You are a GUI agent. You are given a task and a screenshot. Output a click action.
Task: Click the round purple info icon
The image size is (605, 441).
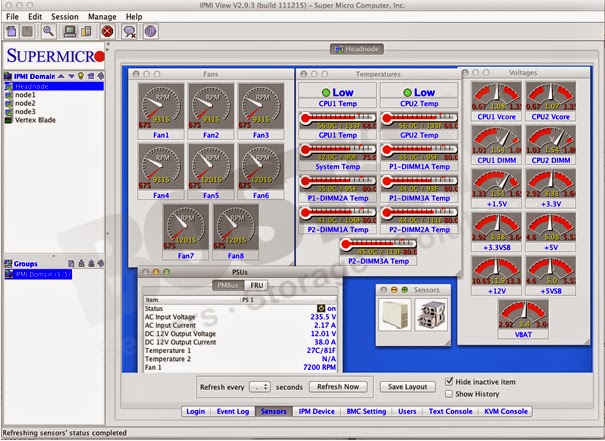[150, 31]
